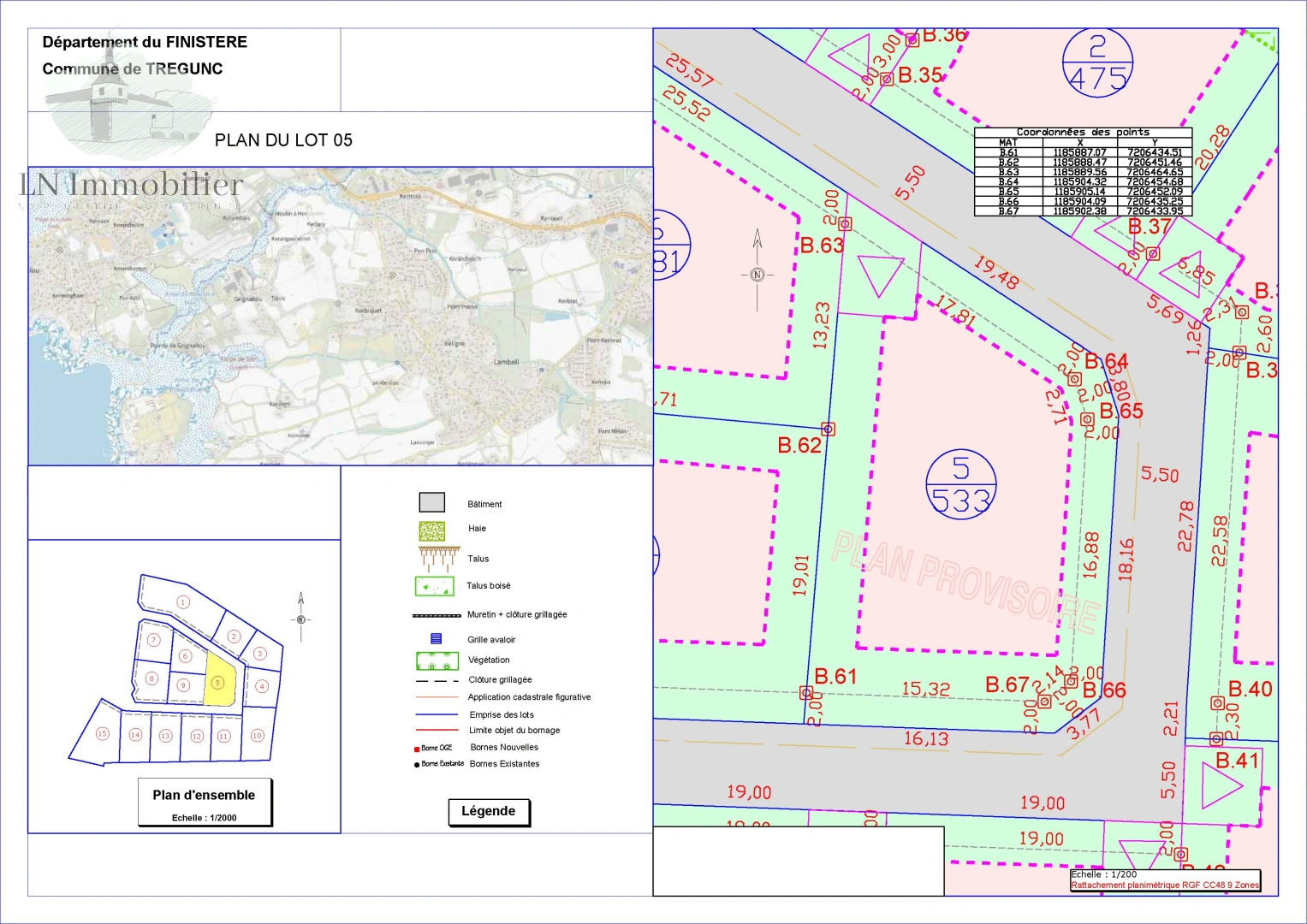Click the Légende label box

(x=489, y=811)
